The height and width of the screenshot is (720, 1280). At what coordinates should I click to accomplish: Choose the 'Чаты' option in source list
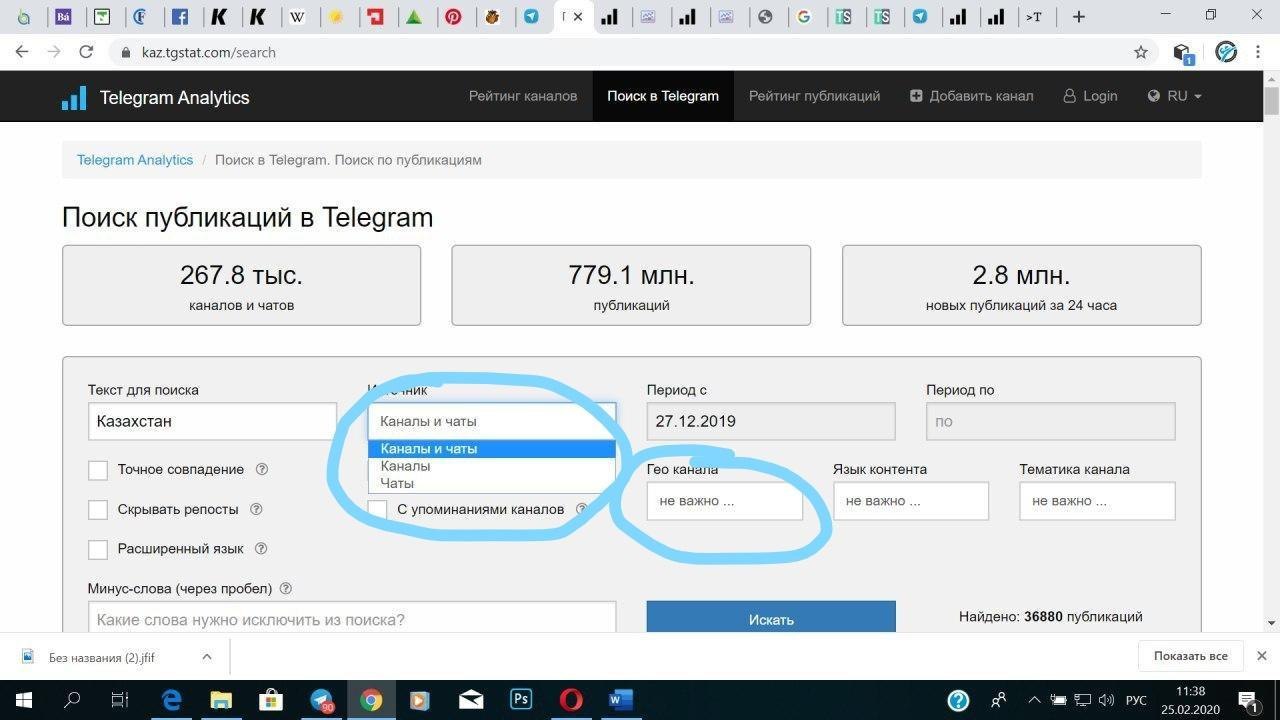pyautogui.click(x=492, y=483)
